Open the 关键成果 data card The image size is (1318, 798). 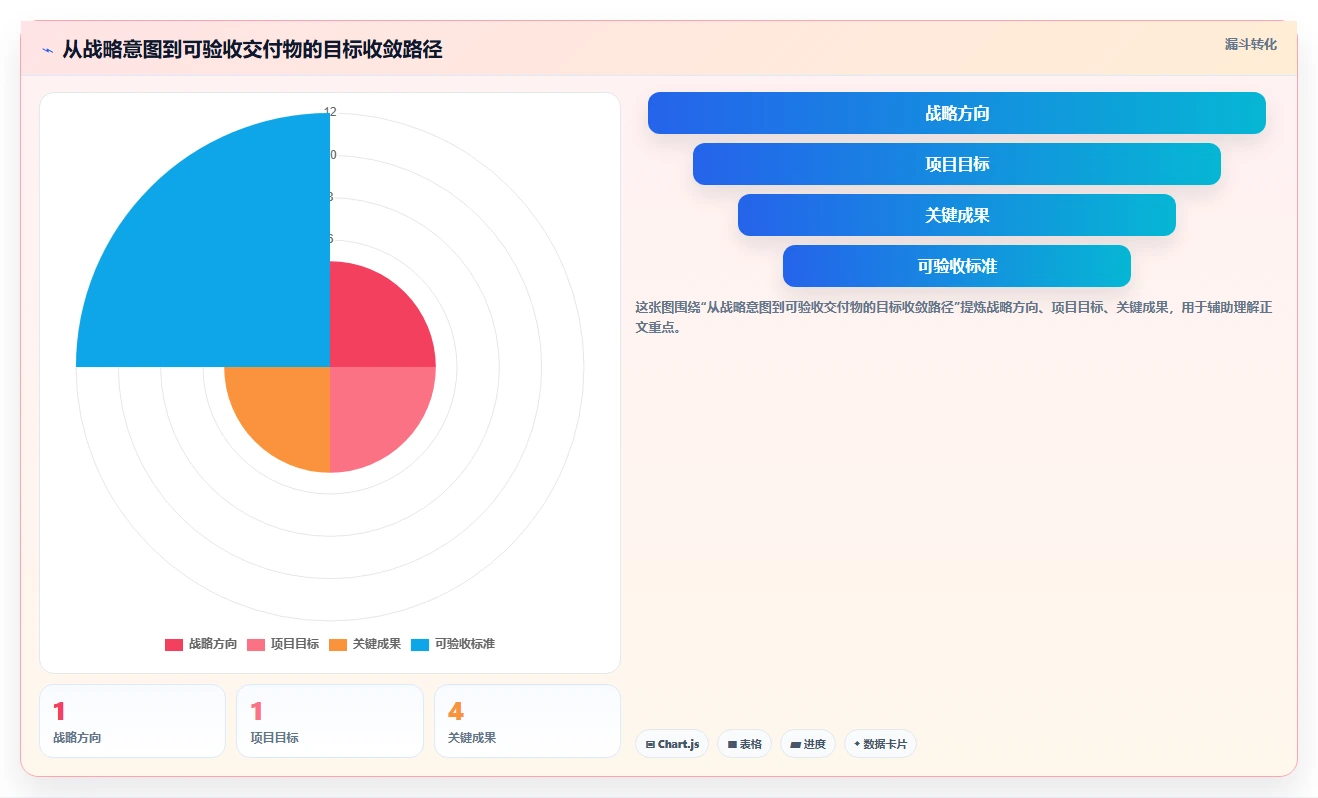pos(527,721)
